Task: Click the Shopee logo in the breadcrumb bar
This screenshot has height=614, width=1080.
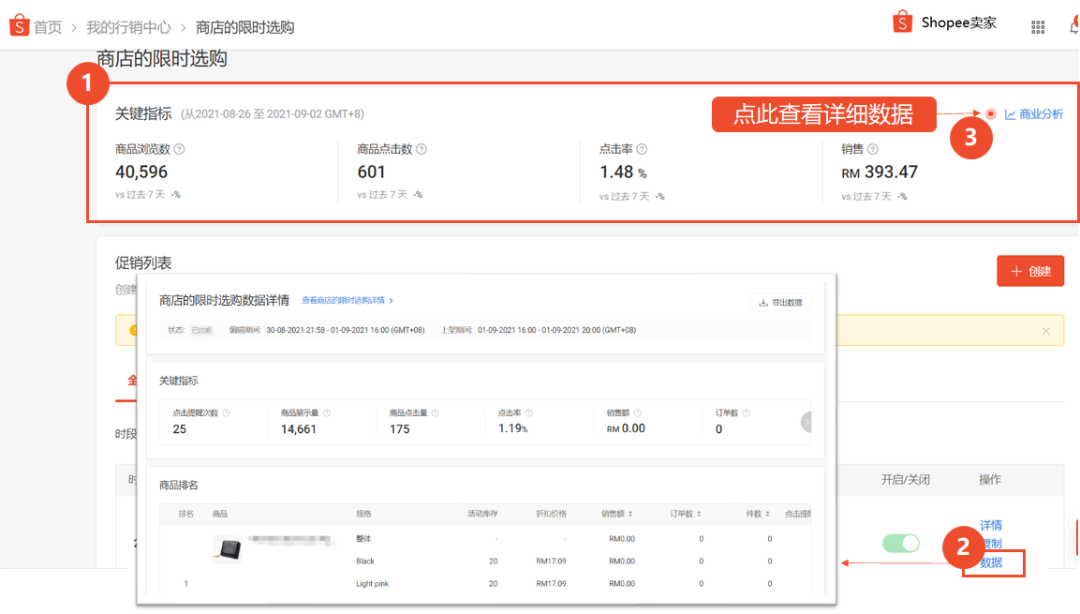Action: 19,25
